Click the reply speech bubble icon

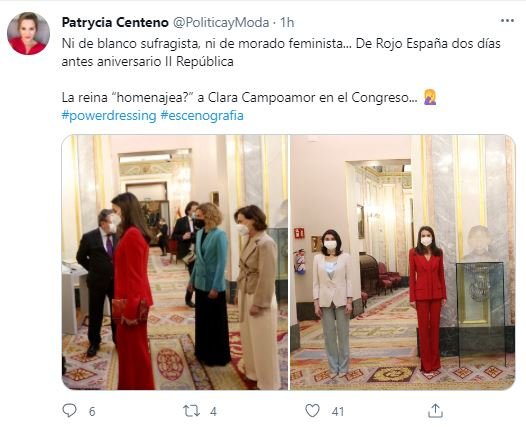(x=69, y=410)
